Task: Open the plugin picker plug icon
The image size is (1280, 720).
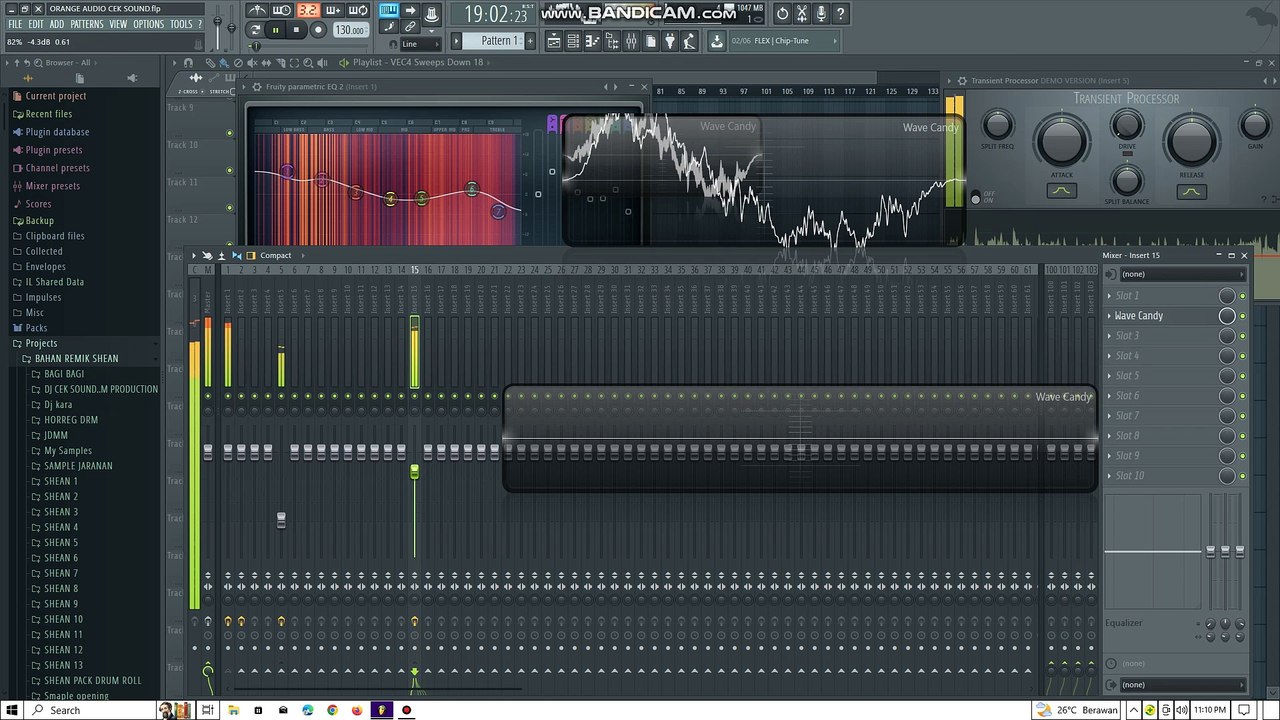Action: tap(670, 41)
